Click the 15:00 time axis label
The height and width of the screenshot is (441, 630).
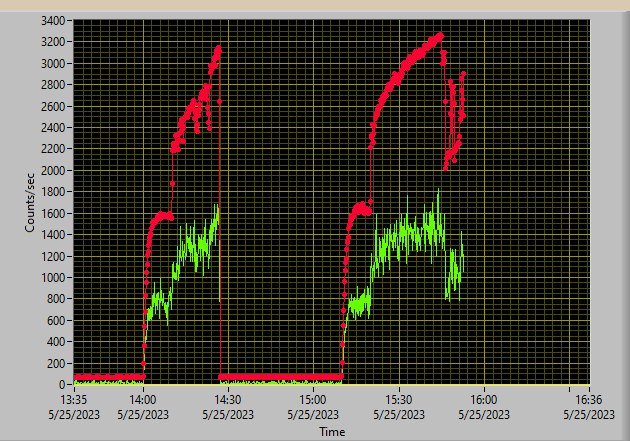(x=313, y=400)
